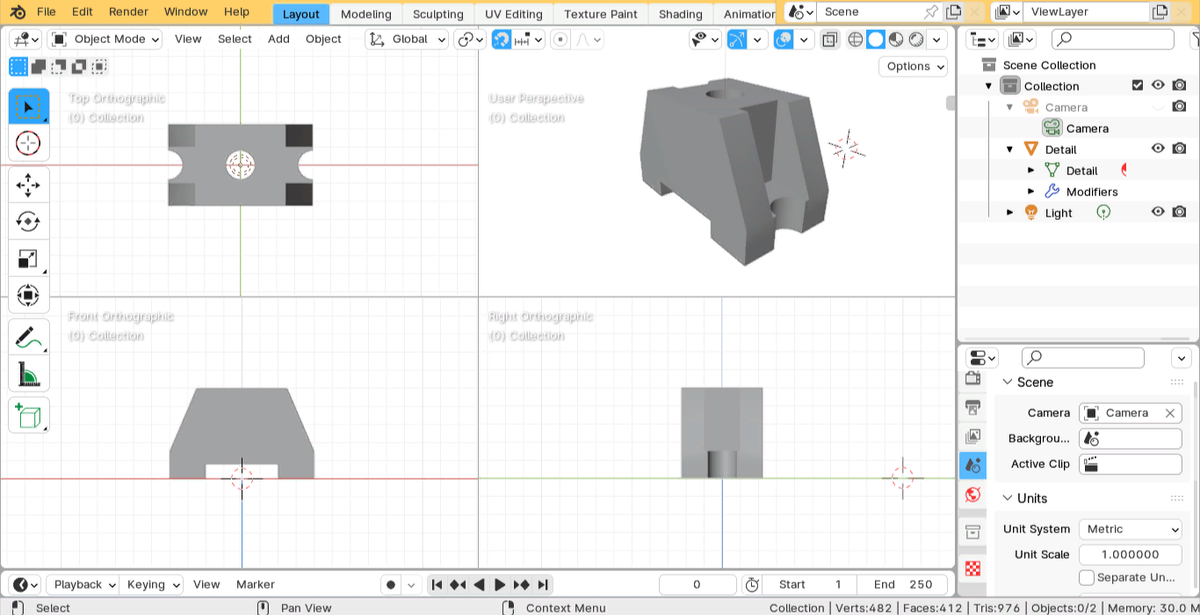The width and height of the screenshot is (1200, 615).
Task: Pin the Scene with the pin icon
Action: [930, 12]
